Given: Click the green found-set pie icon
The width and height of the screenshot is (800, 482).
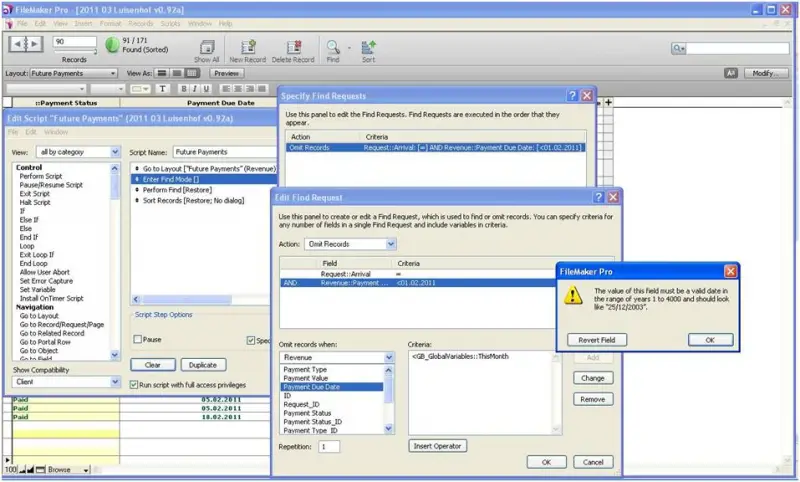Looking at the screenshot, I should (112, 45).
